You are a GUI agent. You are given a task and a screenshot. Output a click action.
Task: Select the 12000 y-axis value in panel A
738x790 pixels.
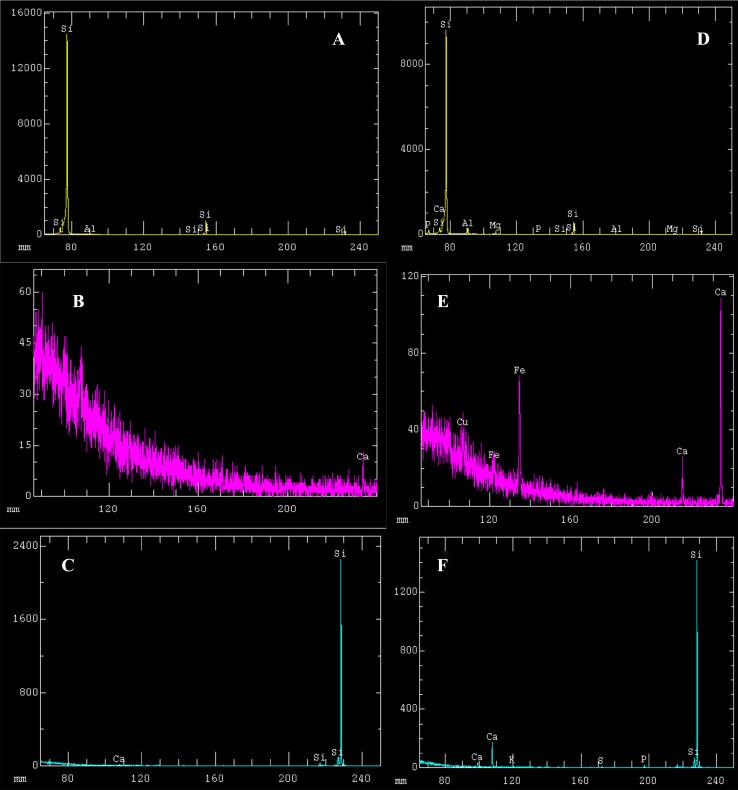point(27,68)
